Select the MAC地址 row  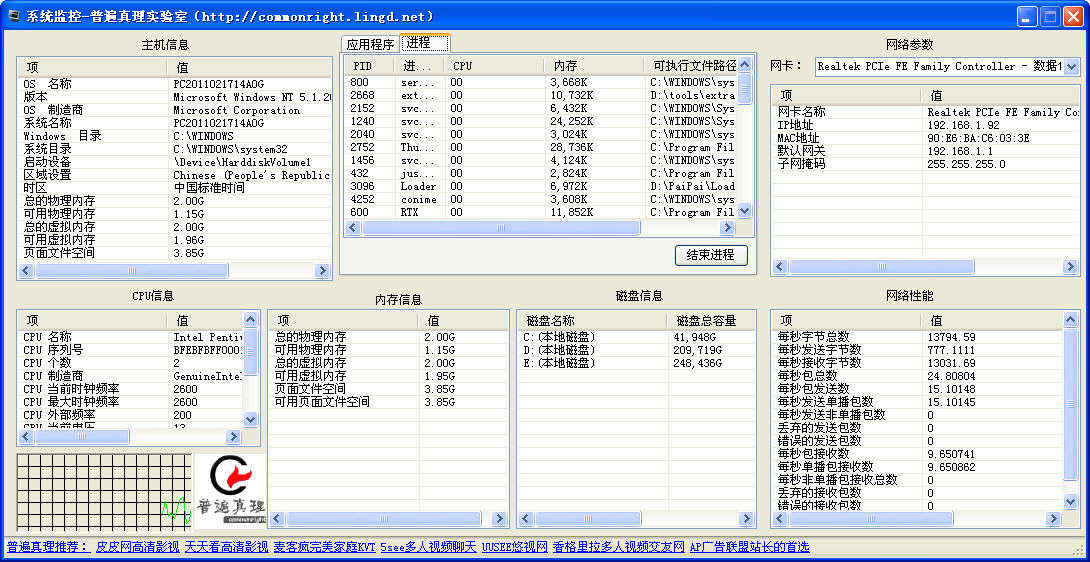click(926, 138)
